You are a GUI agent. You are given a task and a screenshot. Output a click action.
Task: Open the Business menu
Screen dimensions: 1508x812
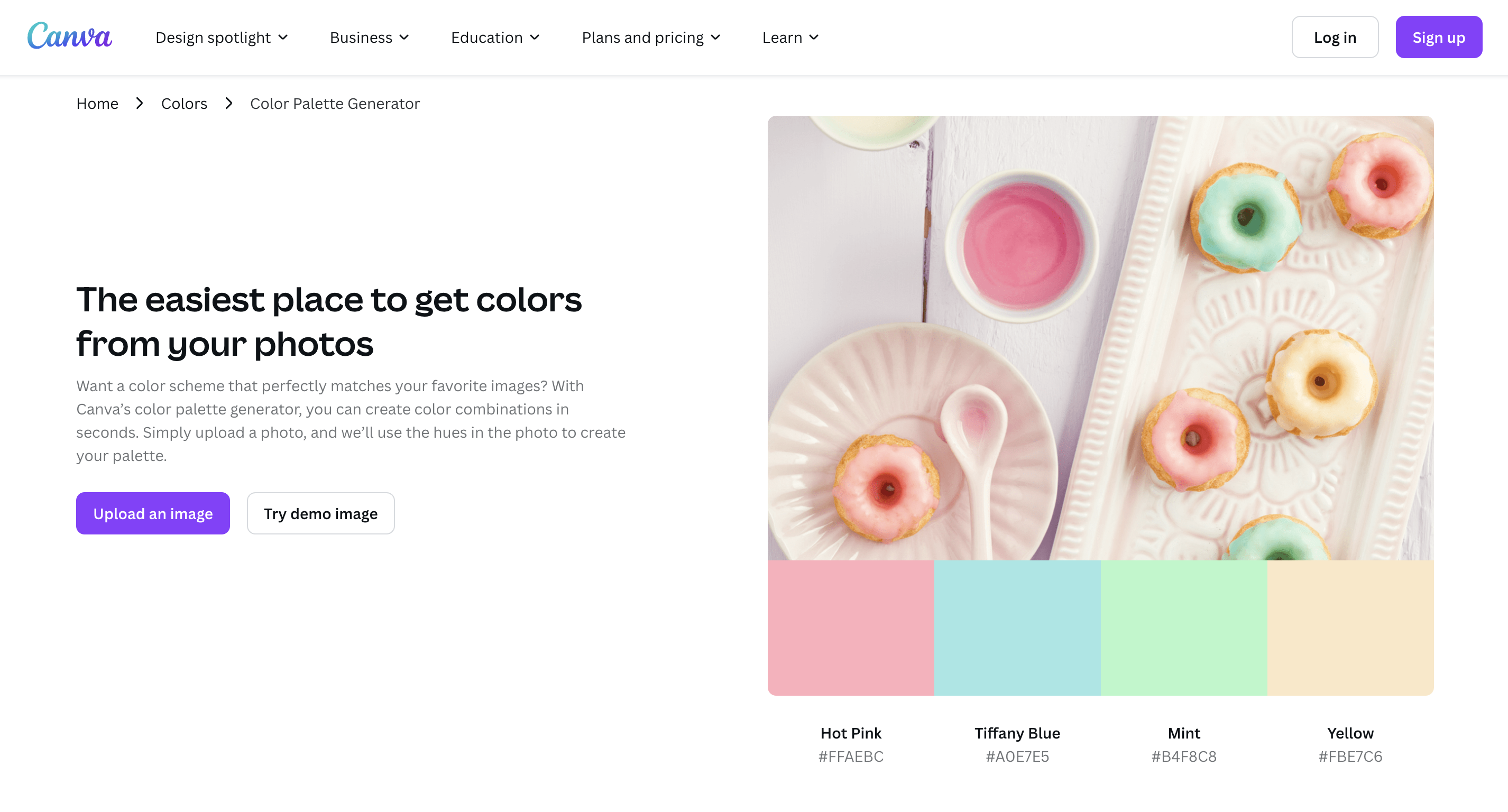pos(370,38)
